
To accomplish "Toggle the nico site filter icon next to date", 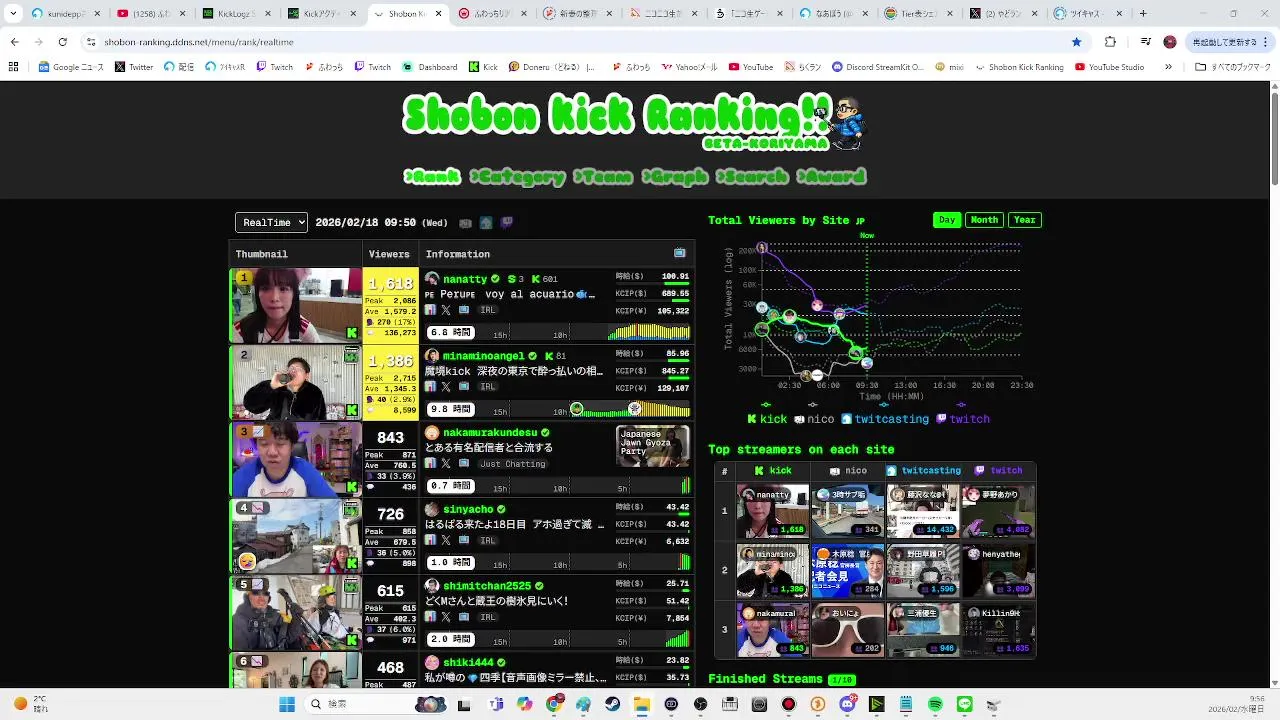I will pyautogui.click(x=465, y=223).
